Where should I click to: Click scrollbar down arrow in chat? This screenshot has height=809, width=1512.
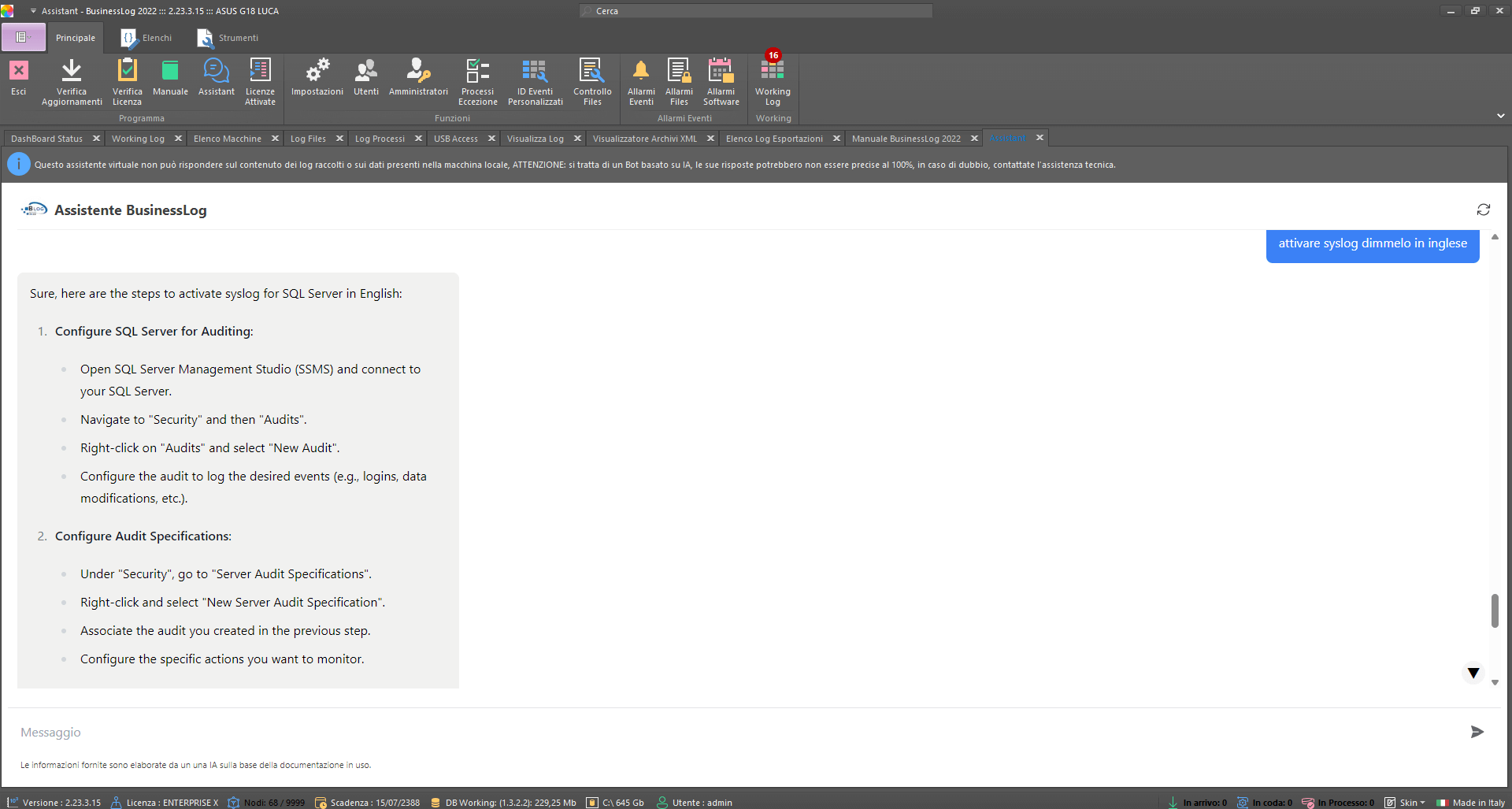click(1495, 683)
